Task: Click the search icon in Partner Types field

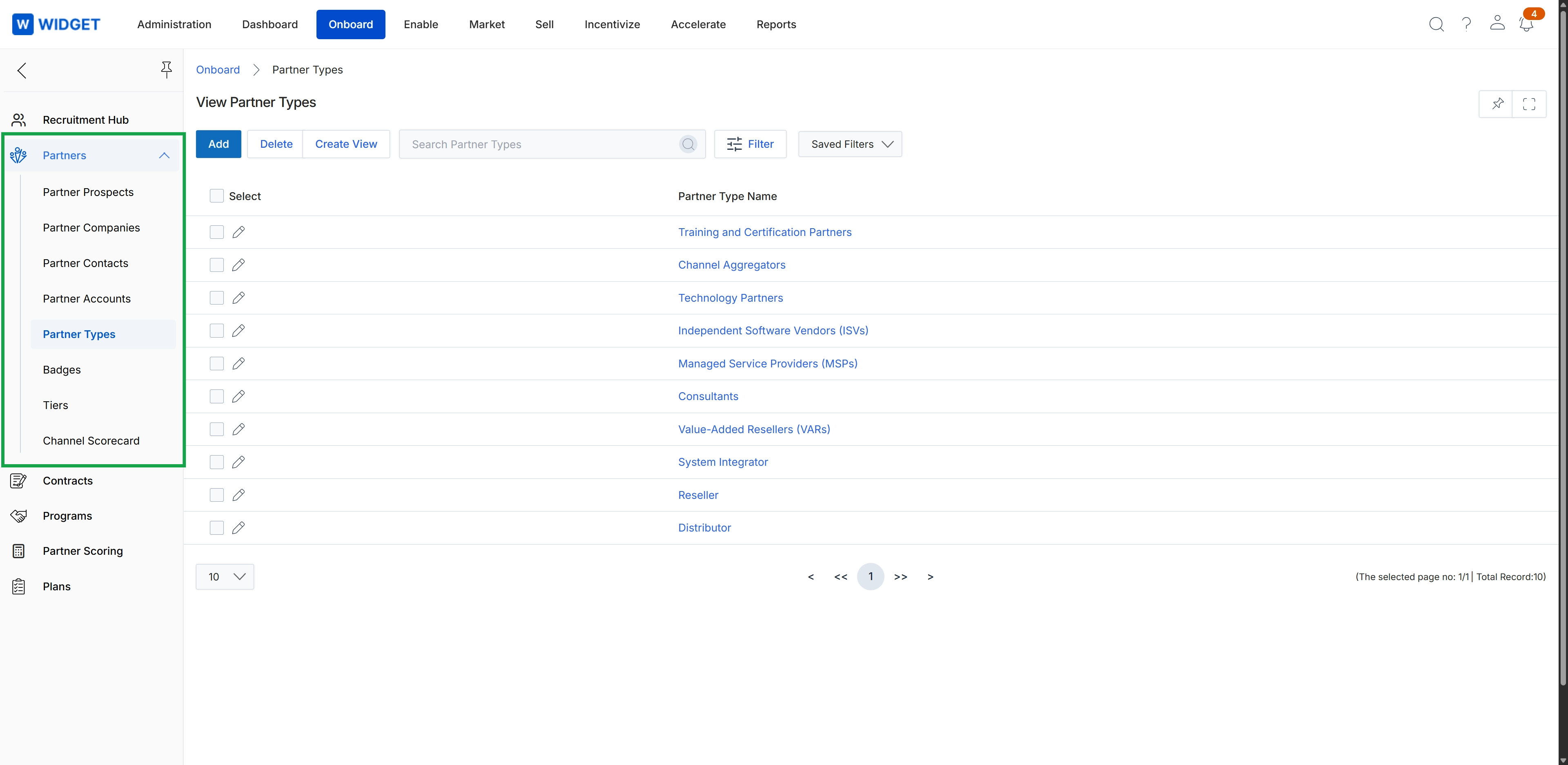Action: tap(688, 144)
